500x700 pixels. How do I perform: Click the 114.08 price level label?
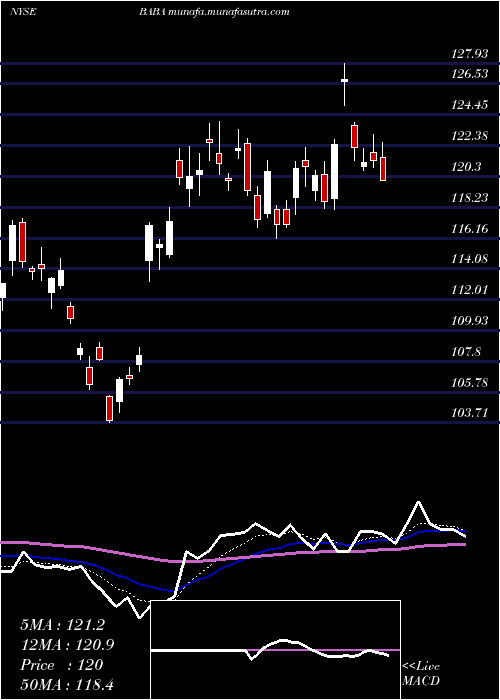470,259
